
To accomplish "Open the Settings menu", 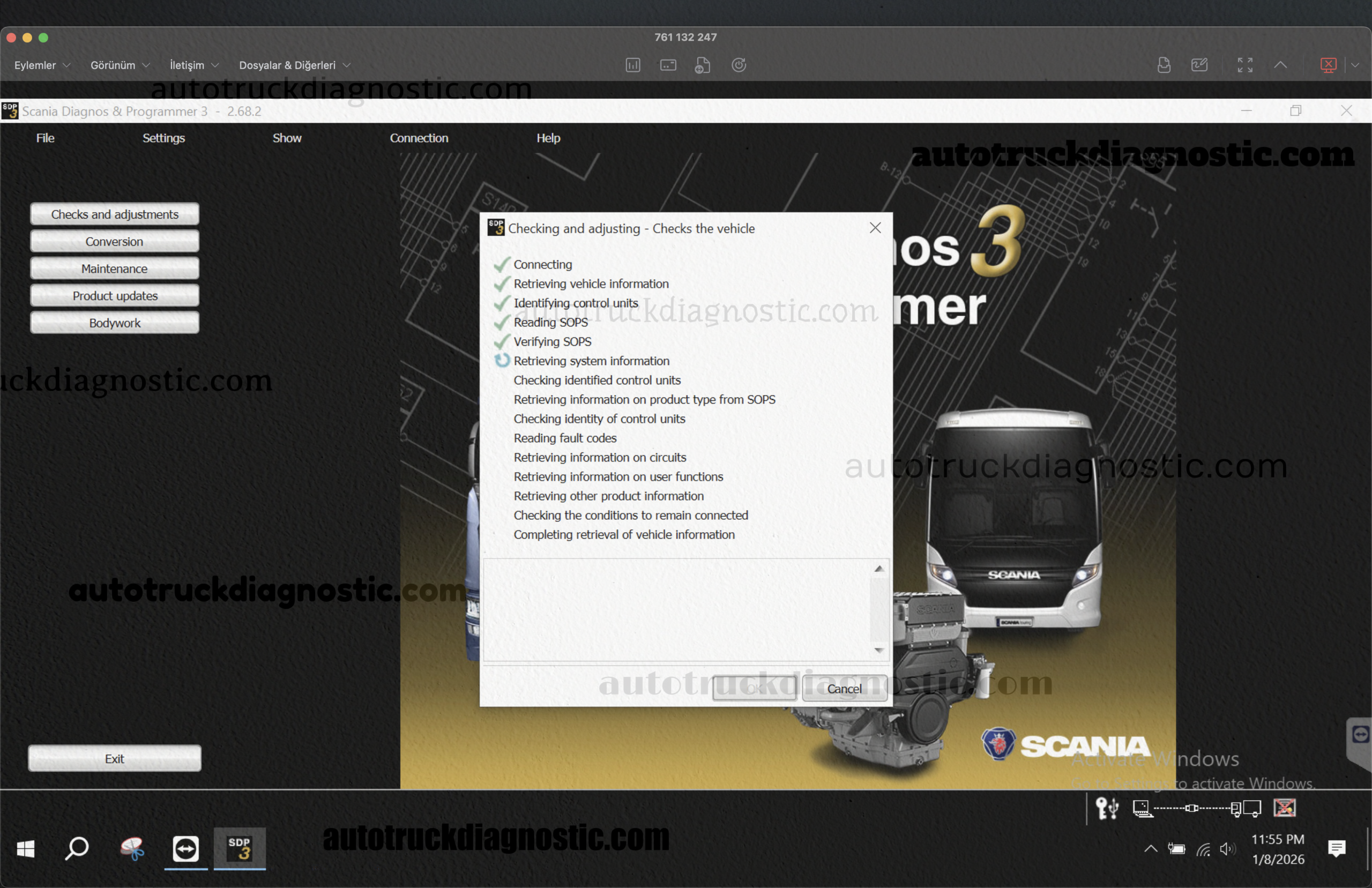I will pyautogui.click(x=163, y=138).
